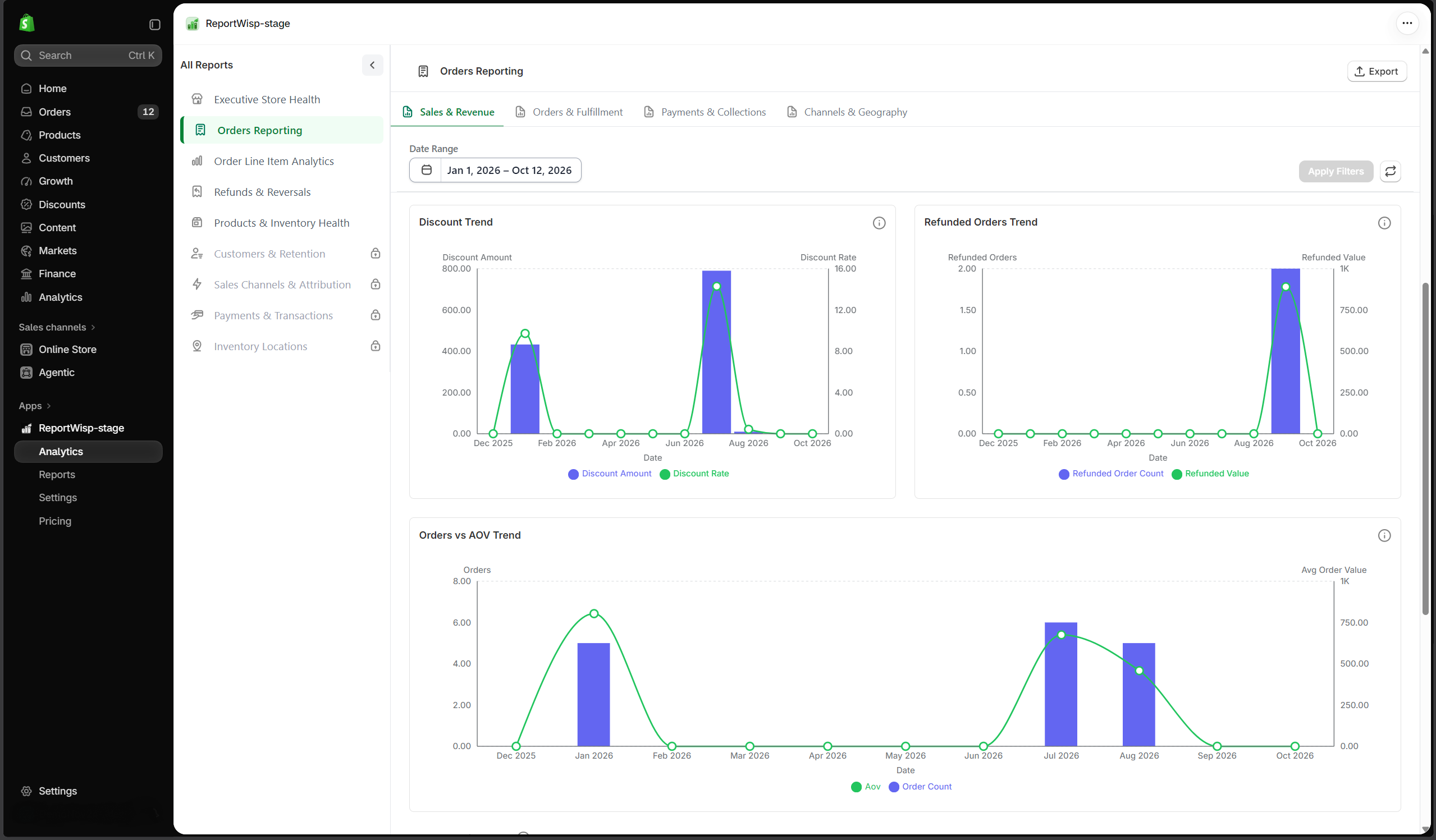The width and height of the screenshot is (1436, 840).
Task: Click the calendar icon in Date Range
Action: tap(426, 170)
